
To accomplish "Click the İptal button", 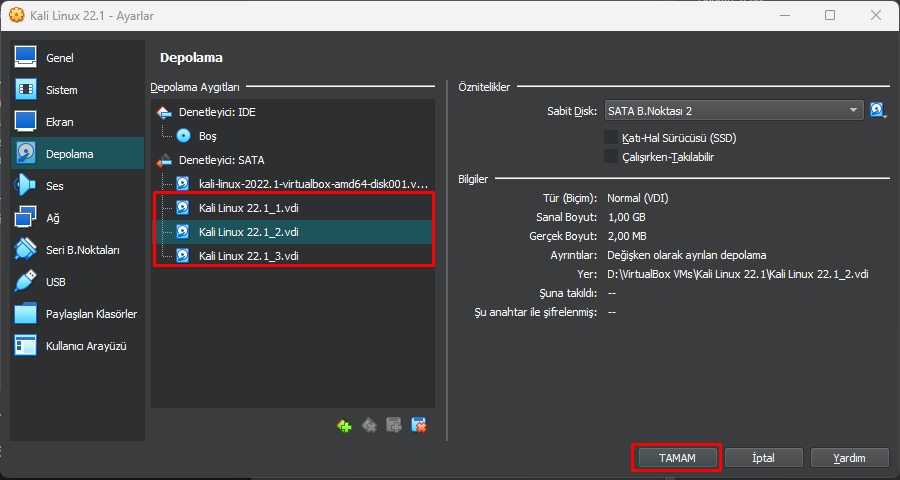I will [763, 458].
